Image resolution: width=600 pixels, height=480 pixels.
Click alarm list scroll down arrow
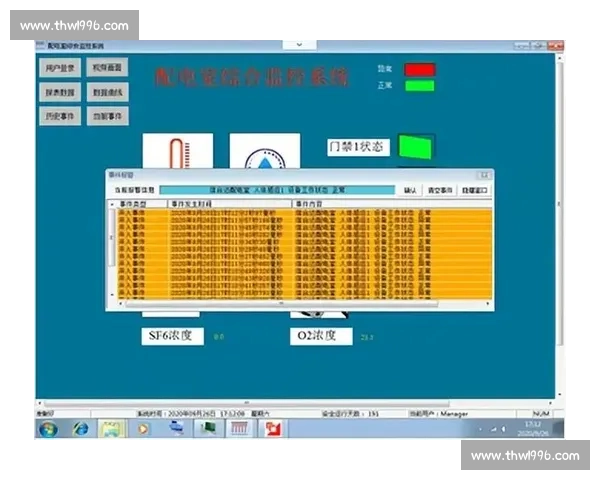point(112,295)
